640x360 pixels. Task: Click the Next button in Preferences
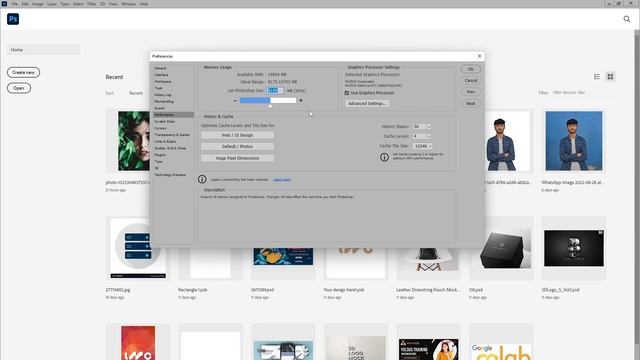(x=471, y=103)
